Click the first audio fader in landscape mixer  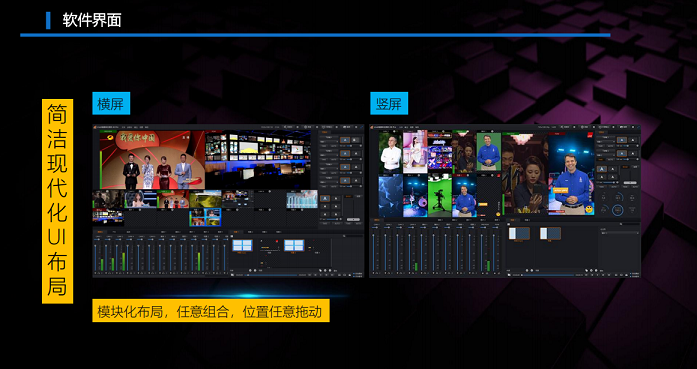pos(96,258)
